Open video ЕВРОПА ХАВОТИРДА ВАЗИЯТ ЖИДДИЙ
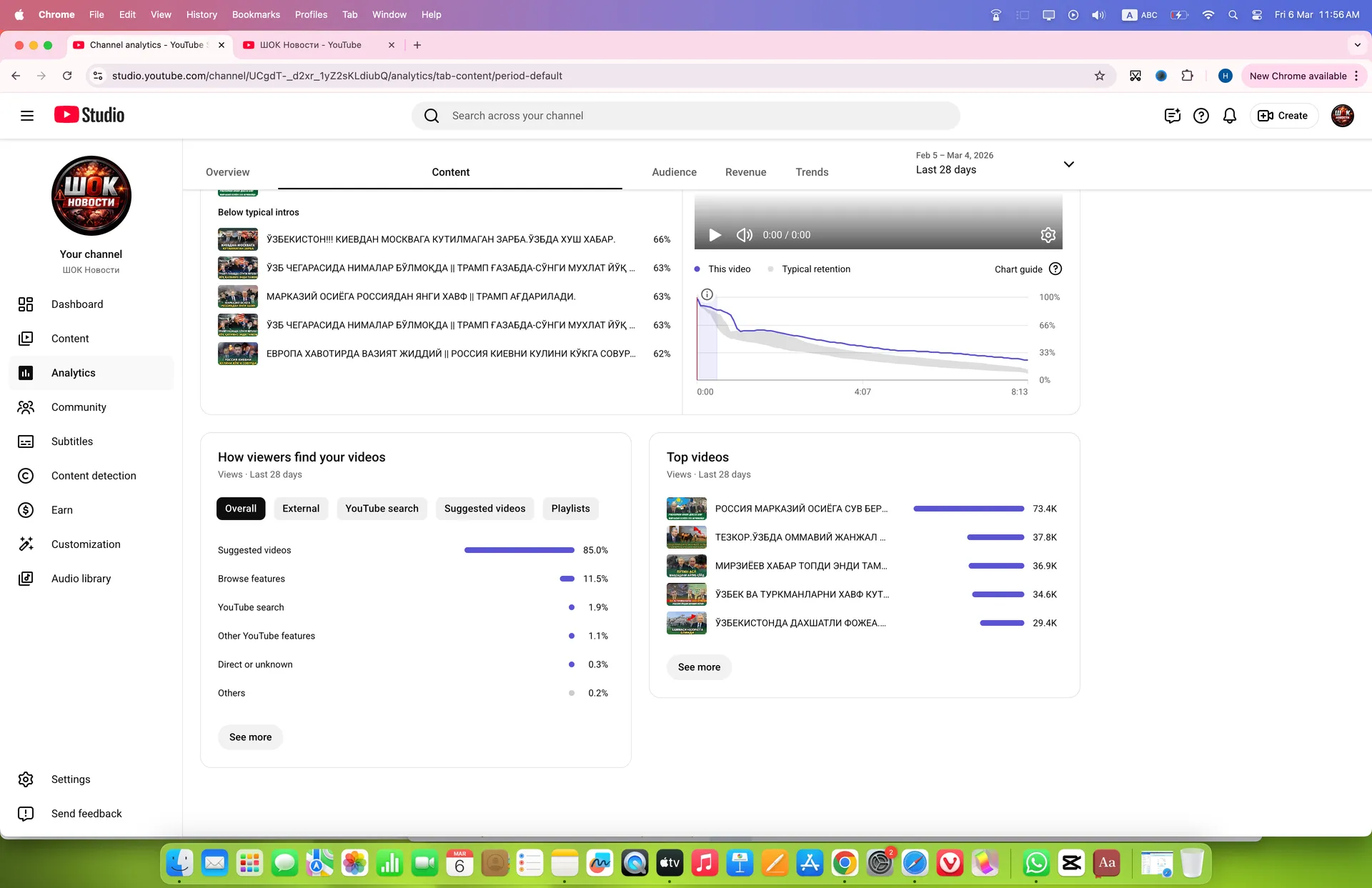 coord(451,354)
